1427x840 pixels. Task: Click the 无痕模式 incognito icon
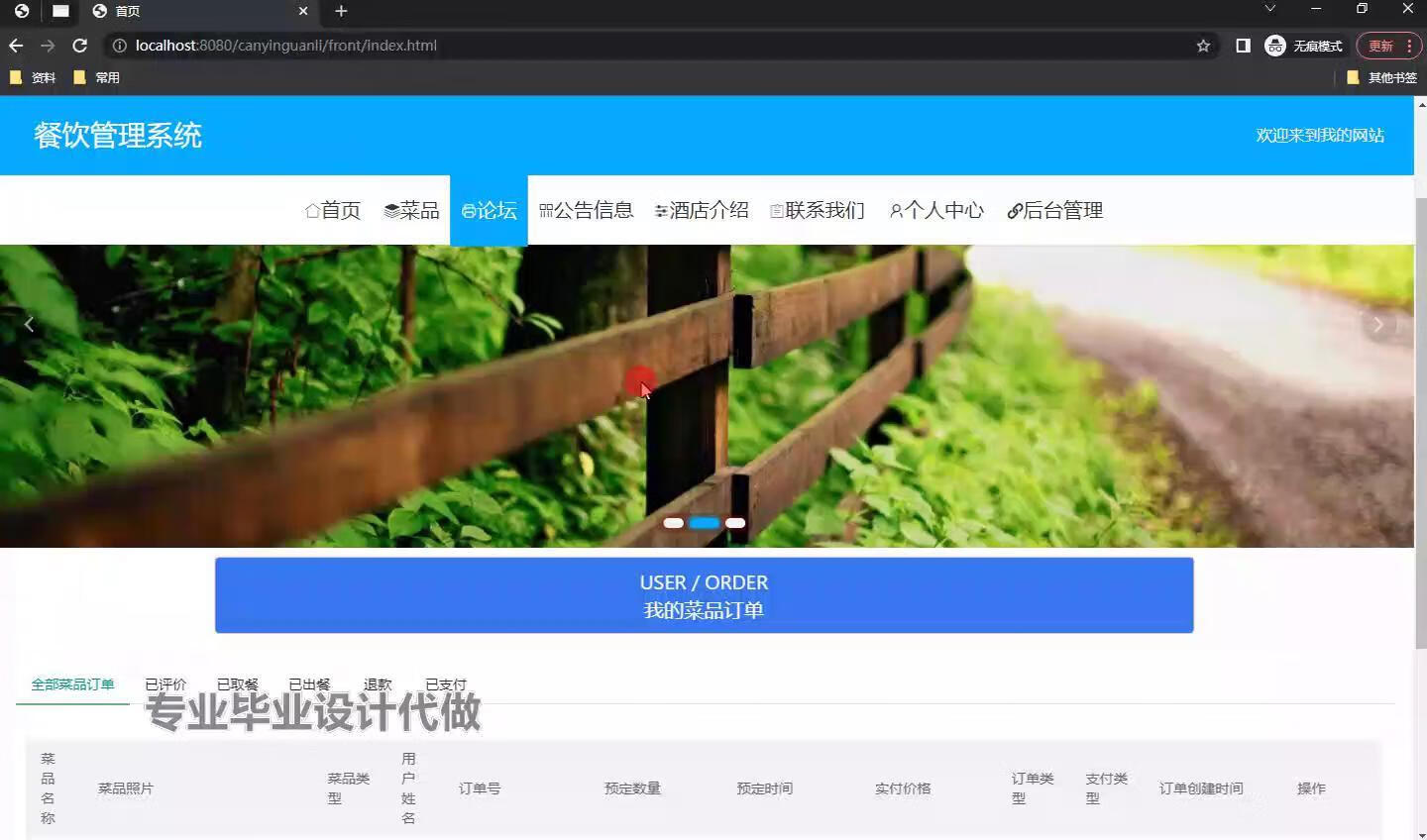tap(1275, 46)
